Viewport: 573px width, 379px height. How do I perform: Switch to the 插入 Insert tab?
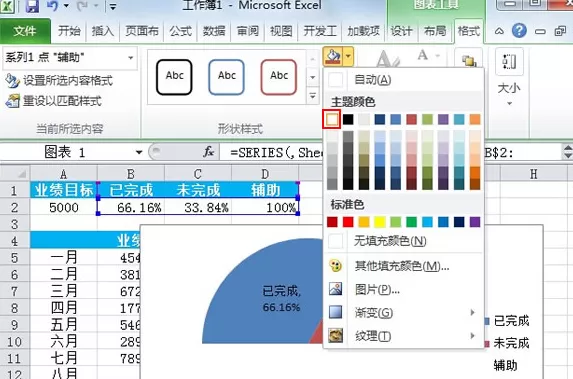103,31
